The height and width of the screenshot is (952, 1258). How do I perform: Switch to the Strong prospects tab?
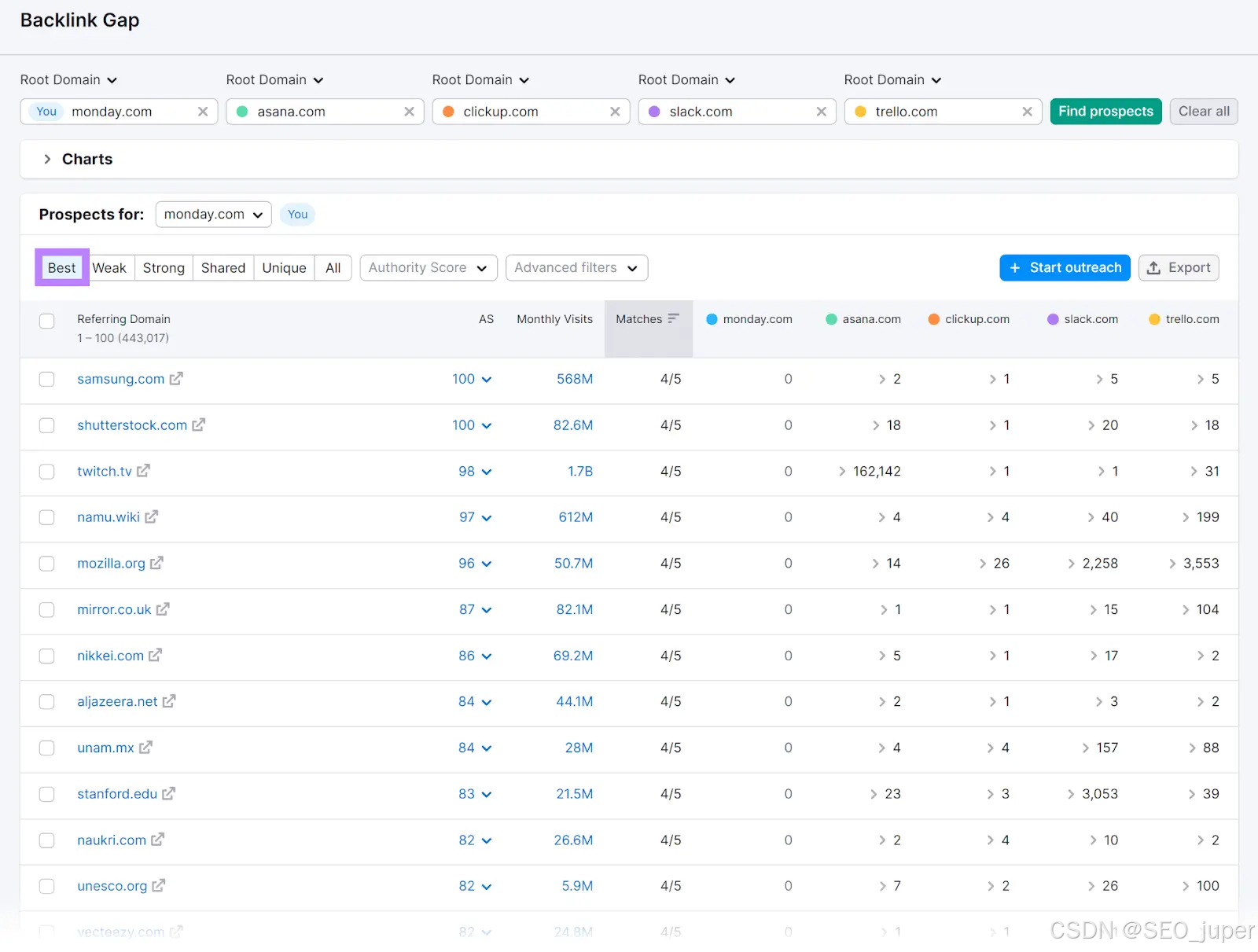(164, 267)
